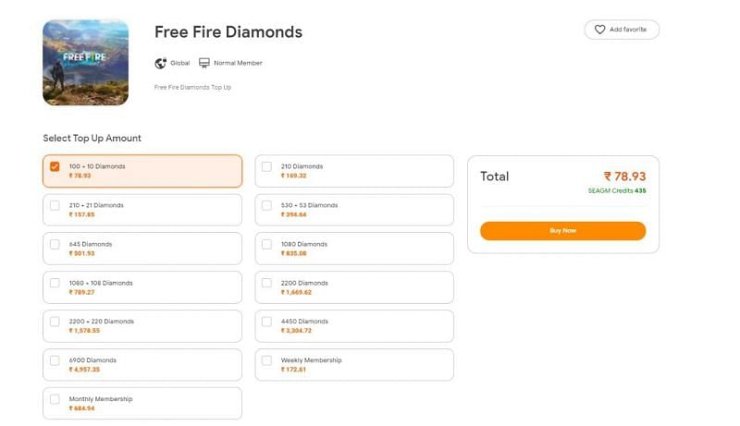Tick the Monthly Membership checkbox
Screen dimensions: 740x426
pos(55,400)
